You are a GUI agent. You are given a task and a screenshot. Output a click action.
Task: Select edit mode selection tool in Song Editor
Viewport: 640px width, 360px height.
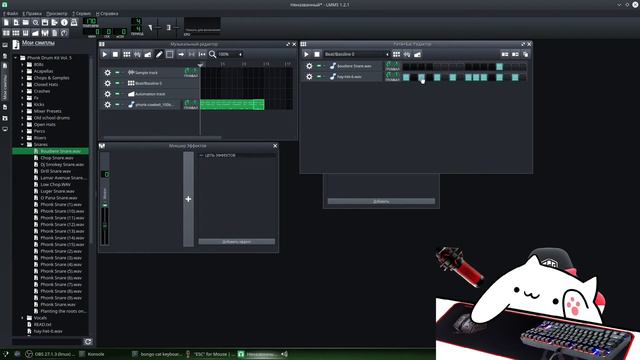[x=170, y=54]
